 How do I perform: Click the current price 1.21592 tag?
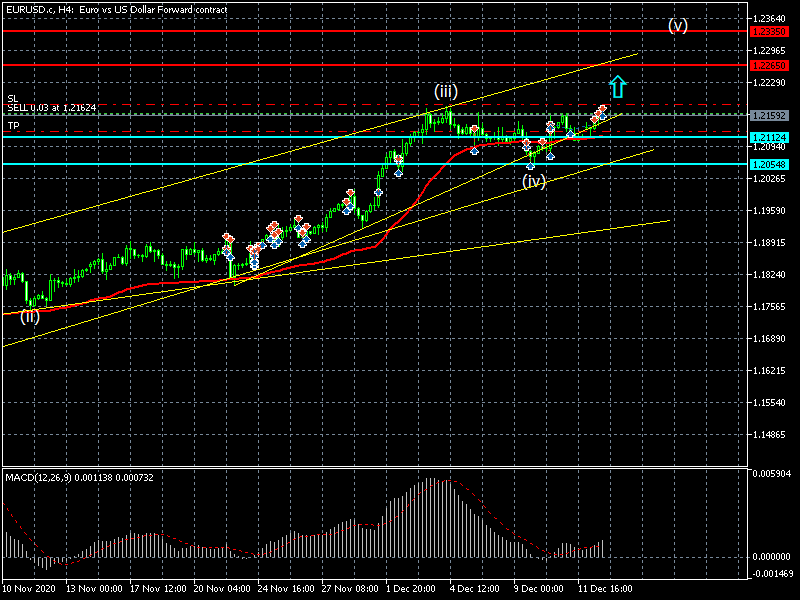[769, 115]
